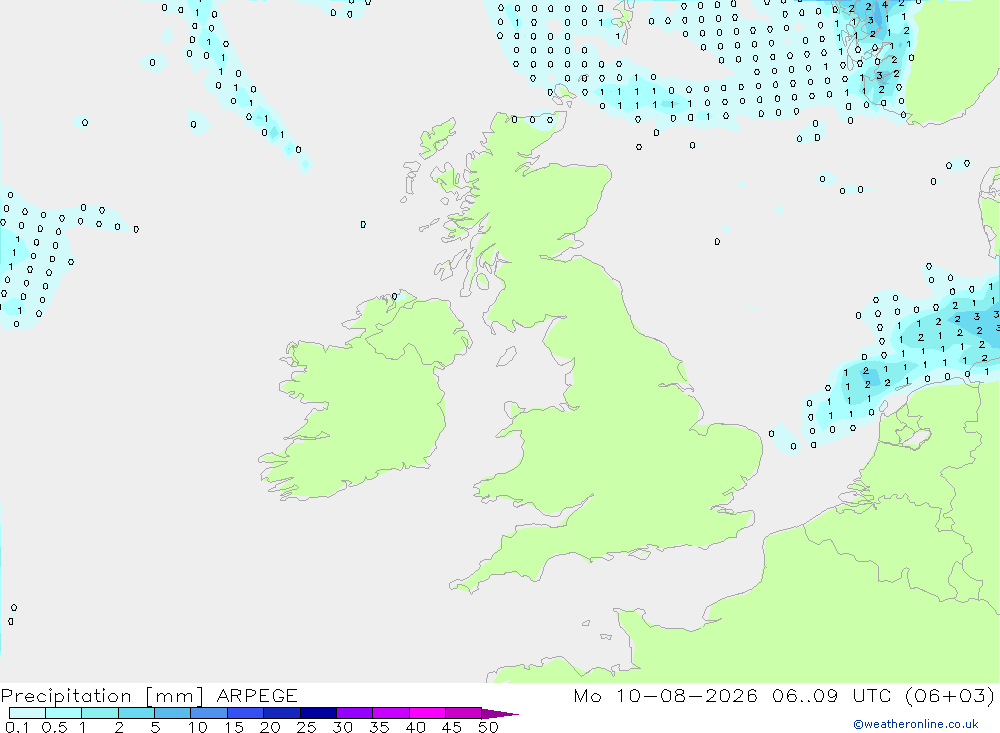
Task: Click the 'Precipitation [mm]' title text
Action: click(x=102, y=696)
